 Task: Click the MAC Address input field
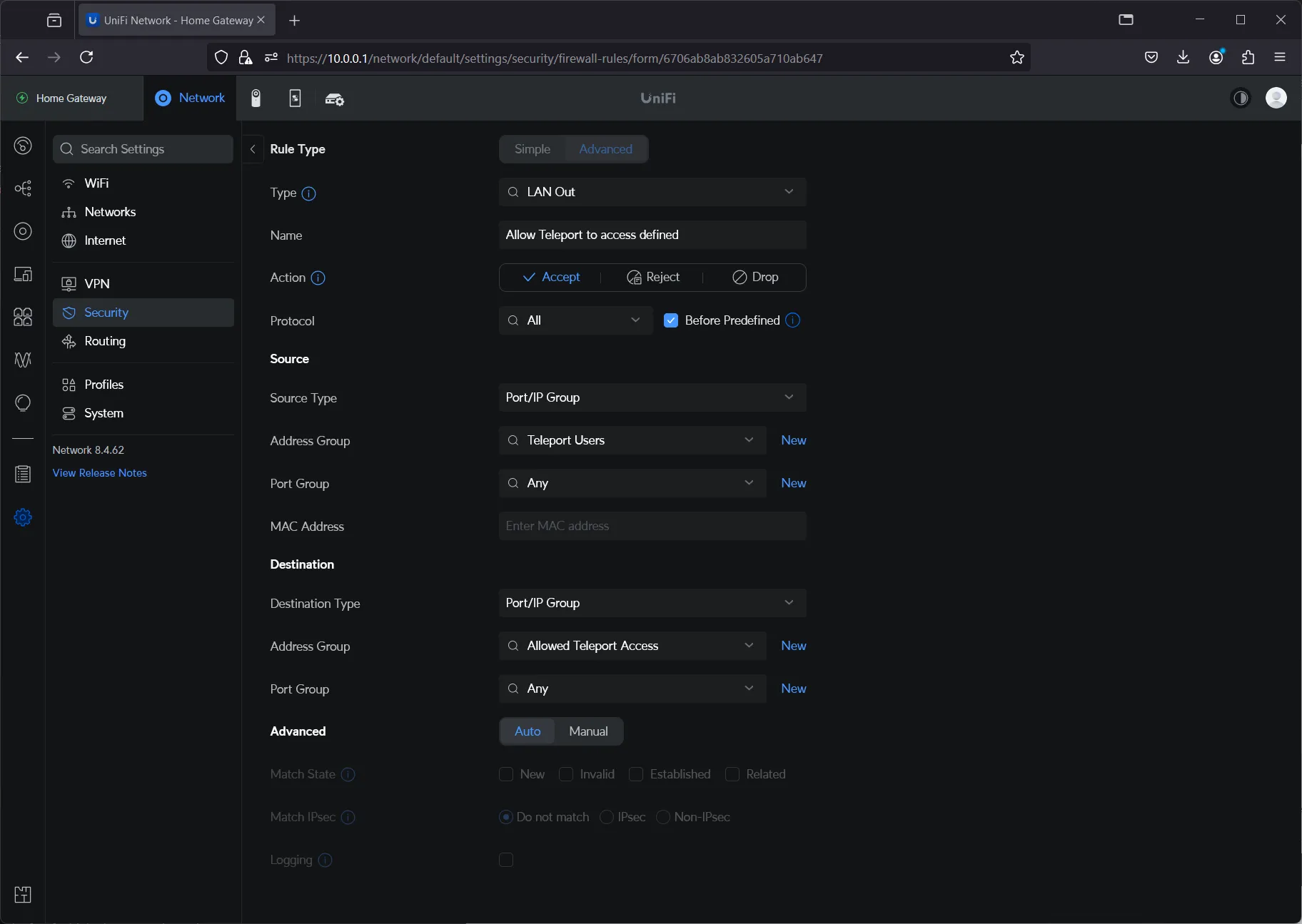coord(652,526)
